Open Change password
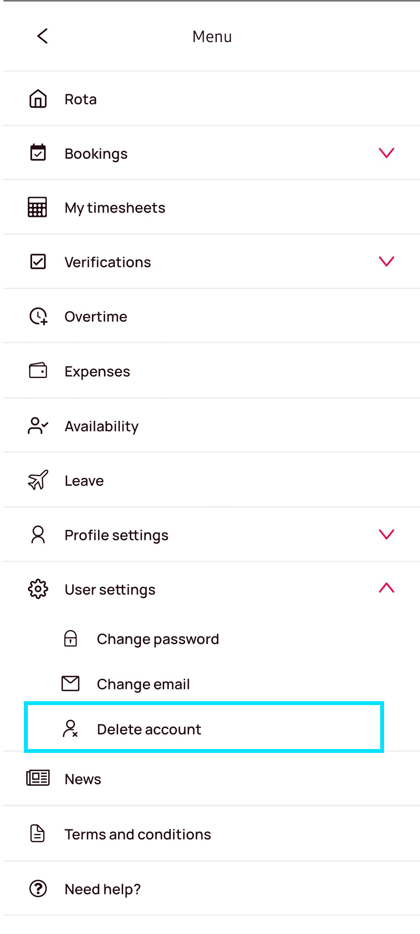 coord(157,639)
